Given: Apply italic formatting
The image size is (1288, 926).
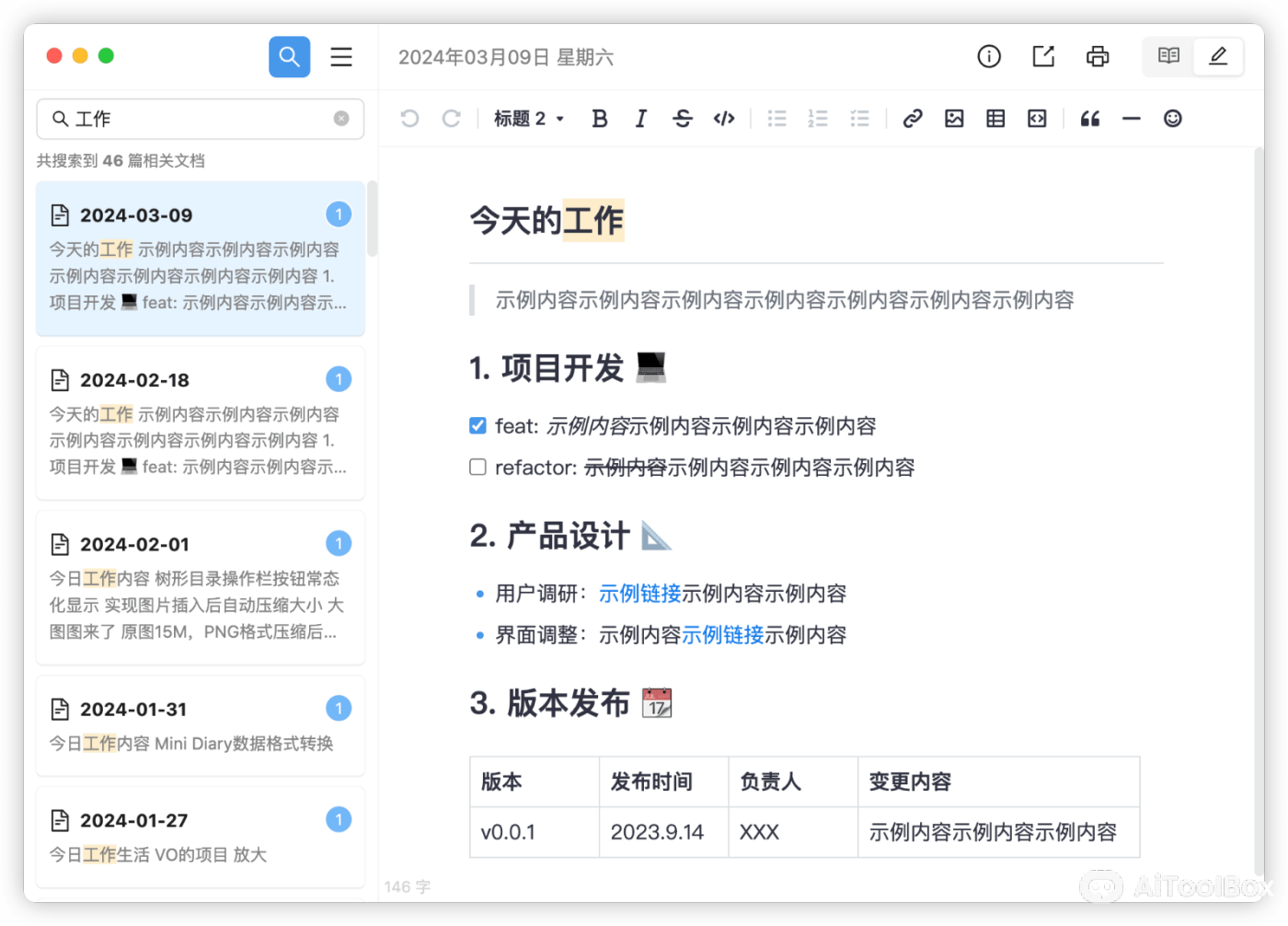Looking at the screenshot, I should tap(640, 118).
